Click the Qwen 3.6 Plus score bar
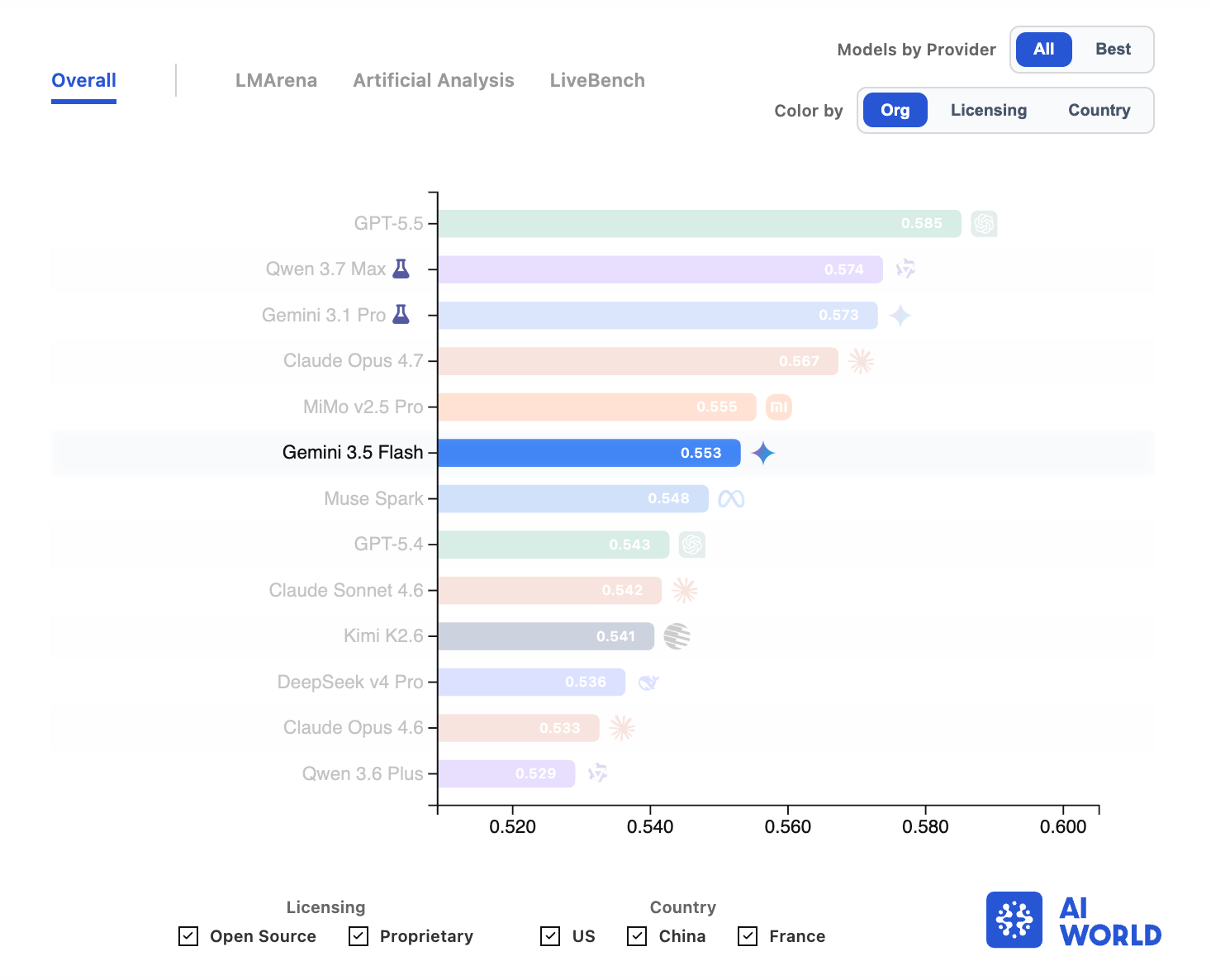Screen dimensions: 1211x980 click(x=507, y=774)
